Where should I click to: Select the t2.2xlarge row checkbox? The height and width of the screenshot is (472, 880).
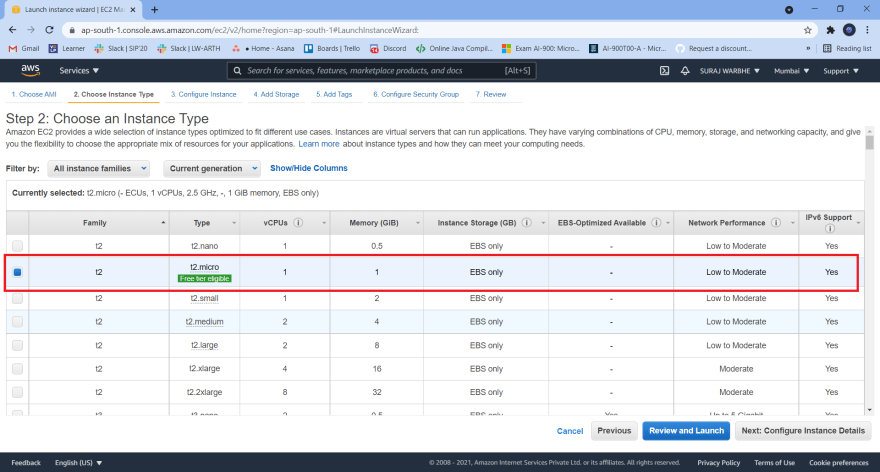(x=17, y=392)
